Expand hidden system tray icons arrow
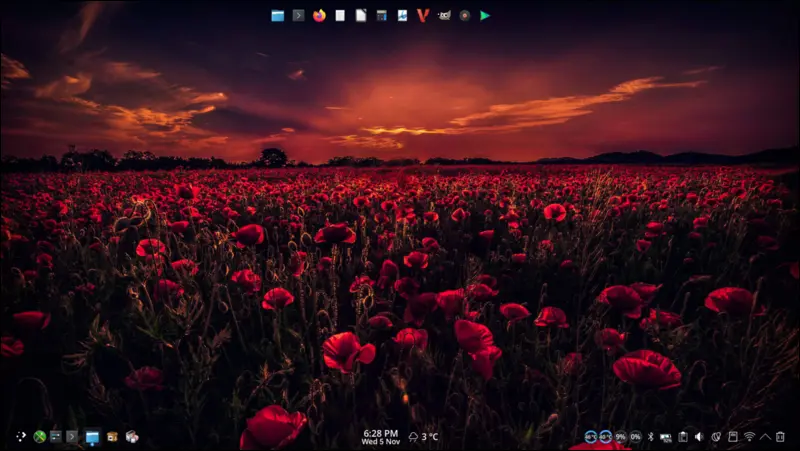The height and width of the screenshot is (451, 800). point(765,437)
